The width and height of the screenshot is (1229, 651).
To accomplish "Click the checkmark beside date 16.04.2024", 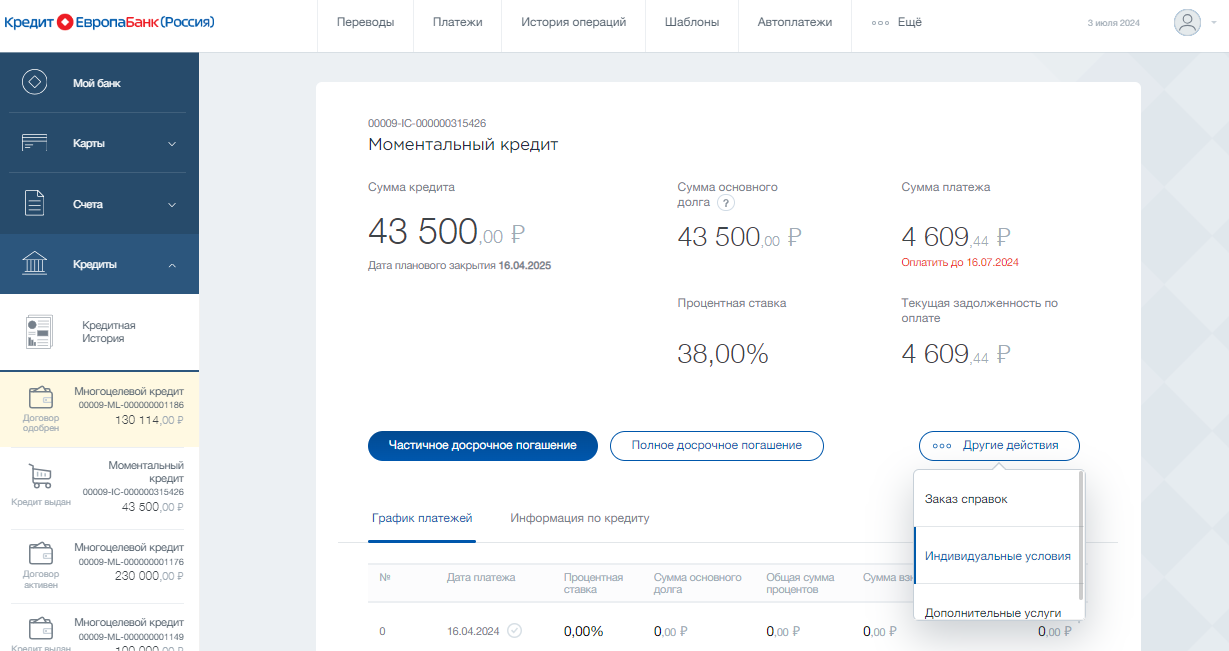I will [x=514, y=630].
